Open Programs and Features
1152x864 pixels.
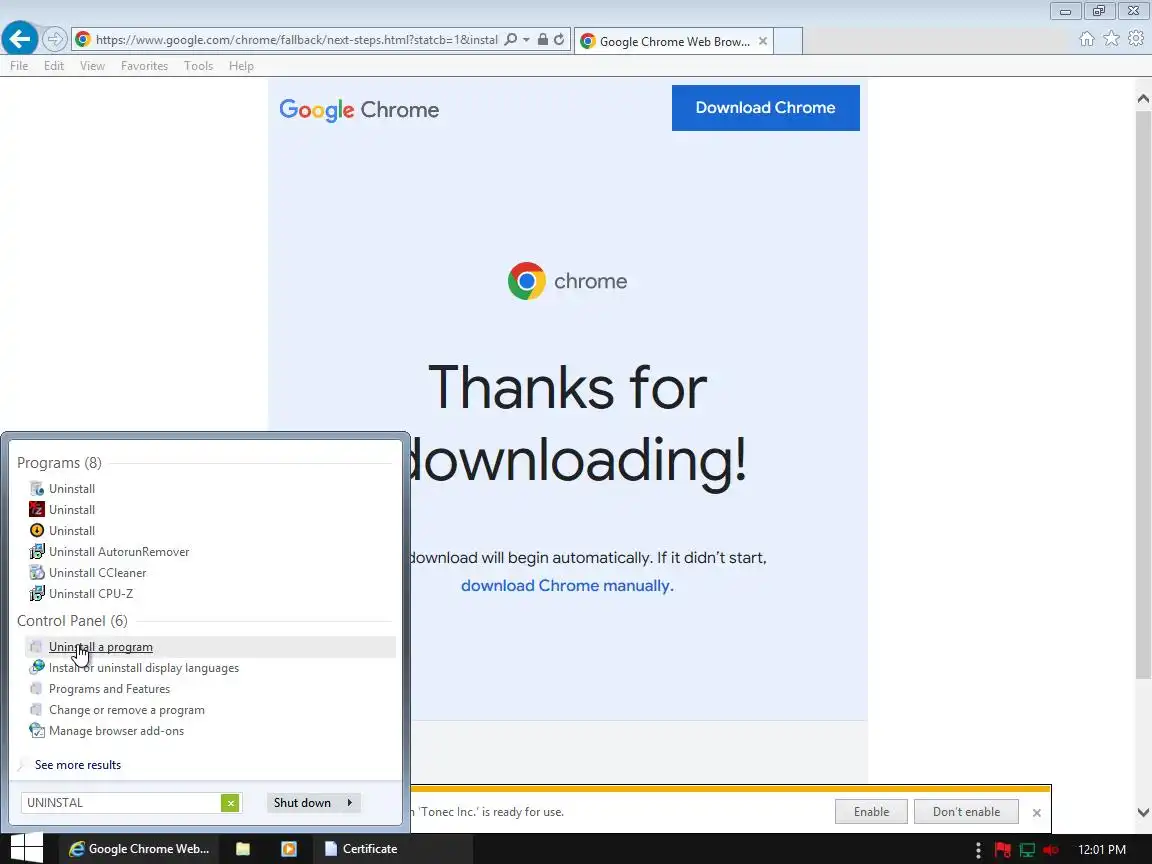pyautogui.click(x=109, y=689)
